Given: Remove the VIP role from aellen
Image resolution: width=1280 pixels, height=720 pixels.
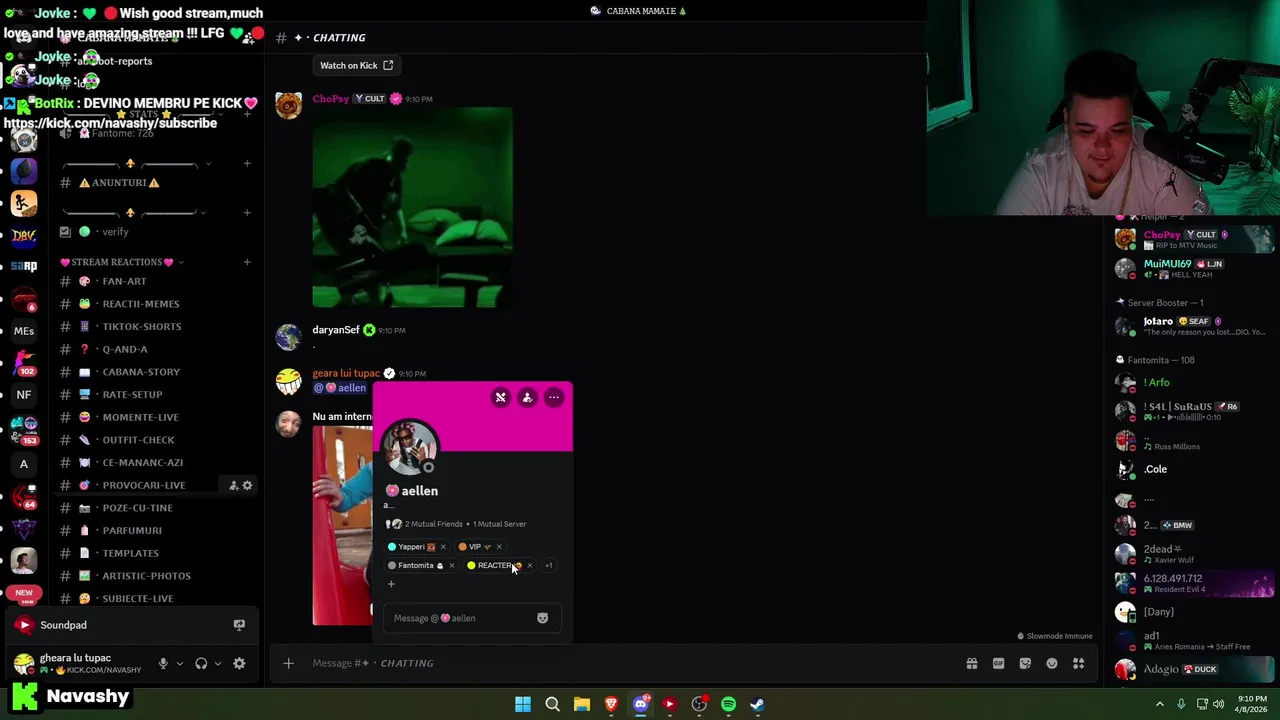Looking at the screenshot, I should 499,547.
